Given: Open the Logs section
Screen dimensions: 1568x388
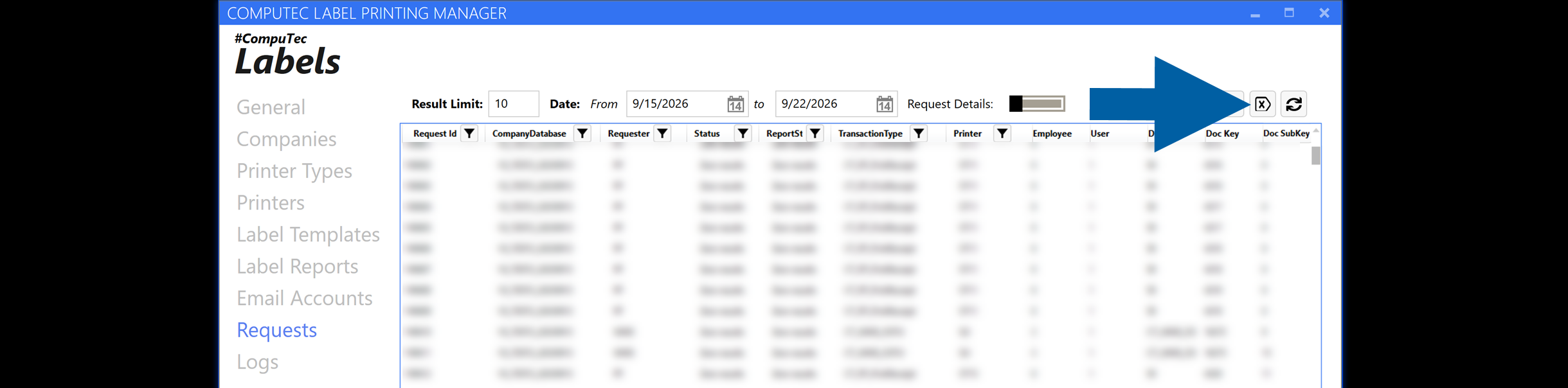Looking at the screenshot, I should [x=257, y=362].
